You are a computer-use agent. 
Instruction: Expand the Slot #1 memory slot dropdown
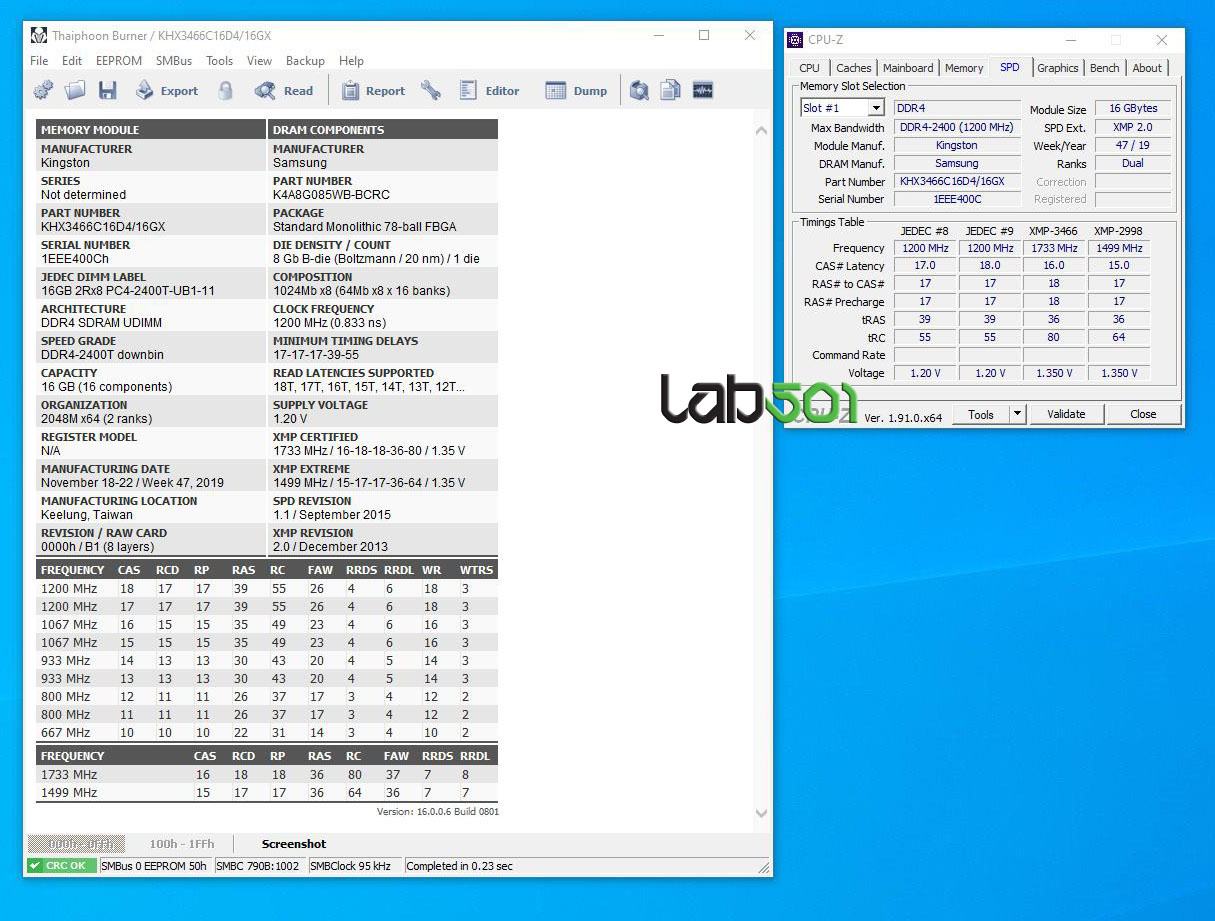(876, 108)
